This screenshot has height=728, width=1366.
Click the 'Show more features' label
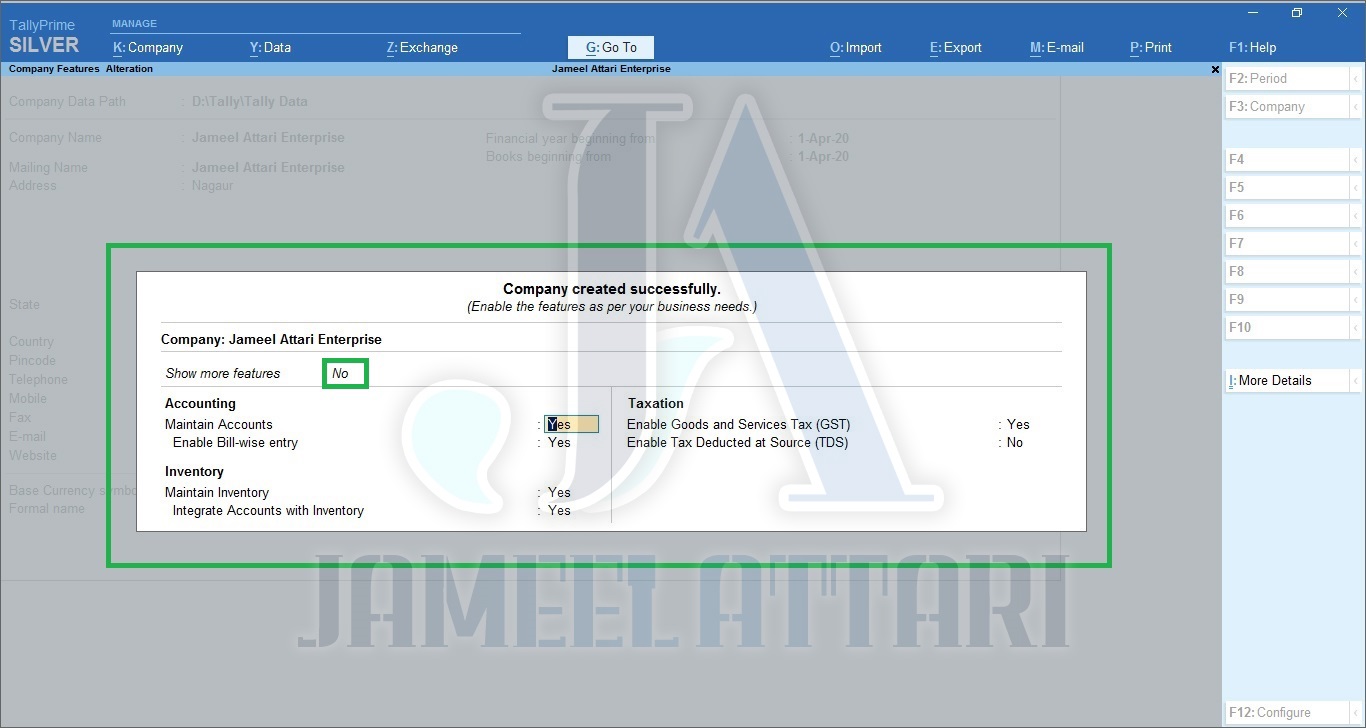coord(223,373)
